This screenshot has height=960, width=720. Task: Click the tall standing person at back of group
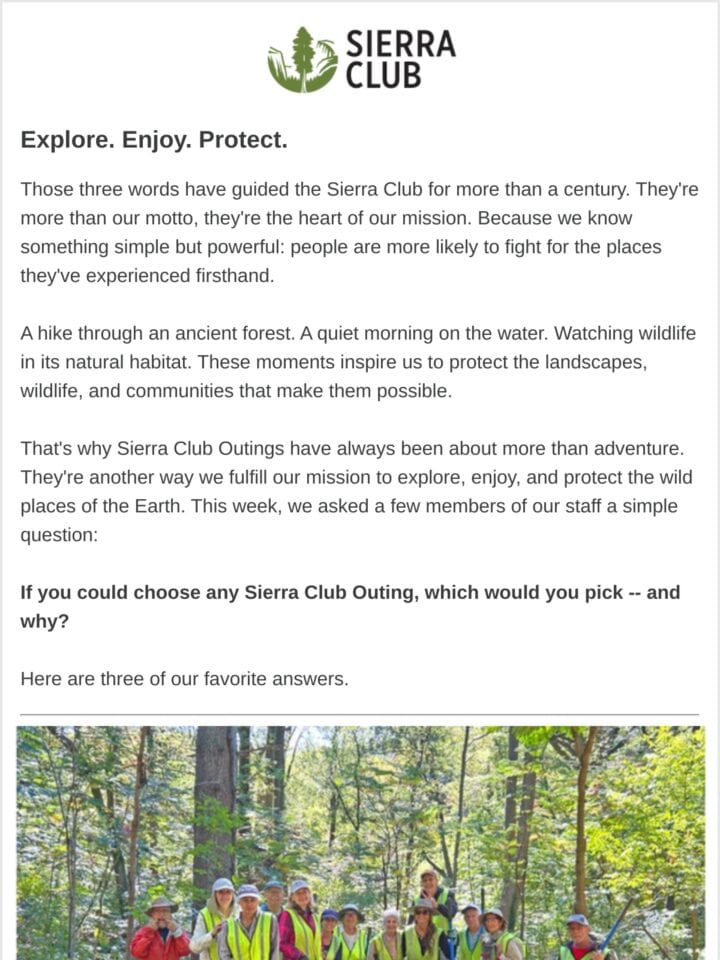(432, 900)
